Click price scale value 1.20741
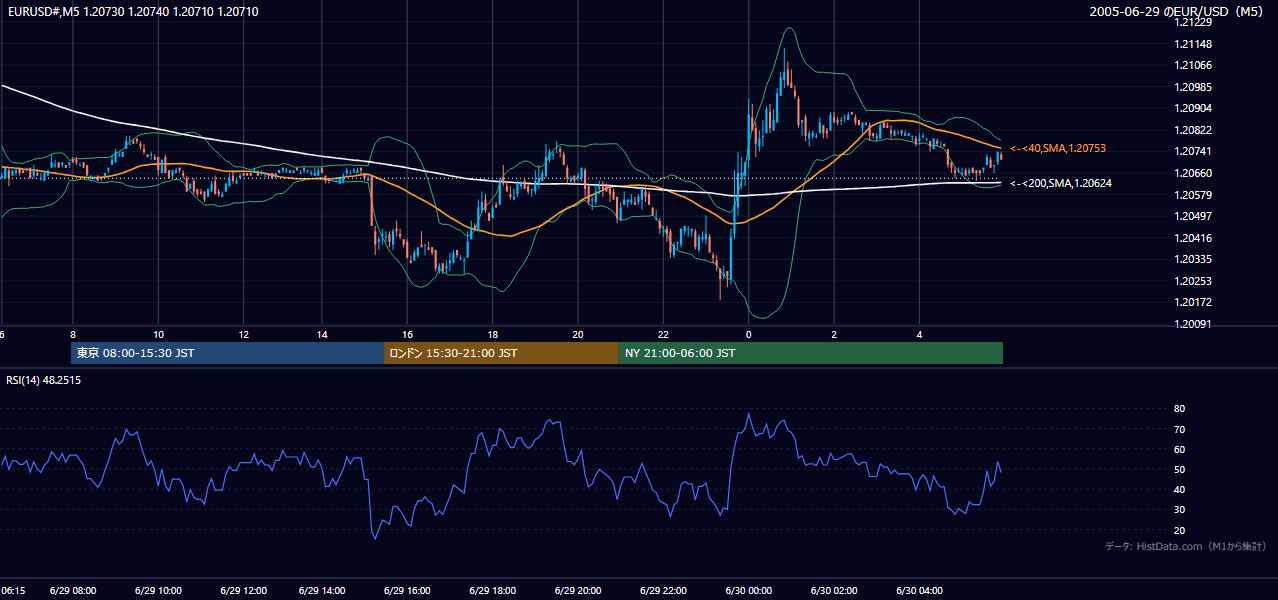Screen dimensions: 1278x600 point(1192,151)
